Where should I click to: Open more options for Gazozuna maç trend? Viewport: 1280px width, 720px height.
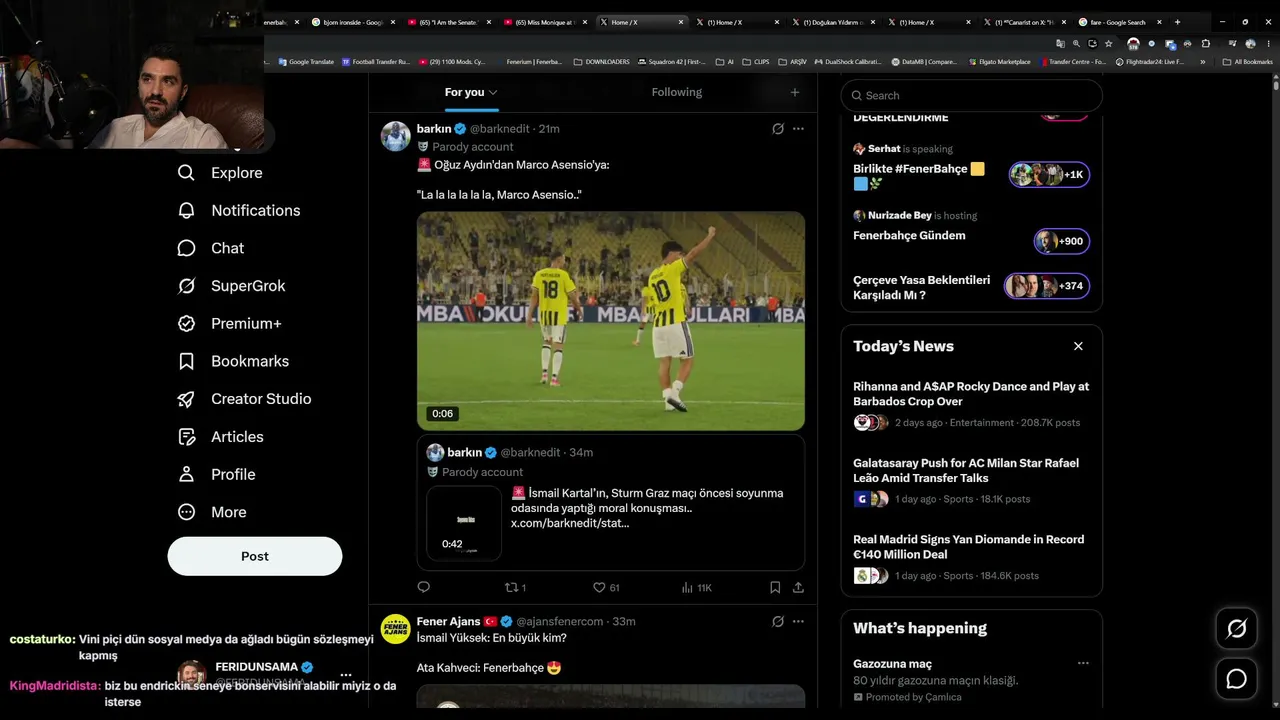point(1083,663)
